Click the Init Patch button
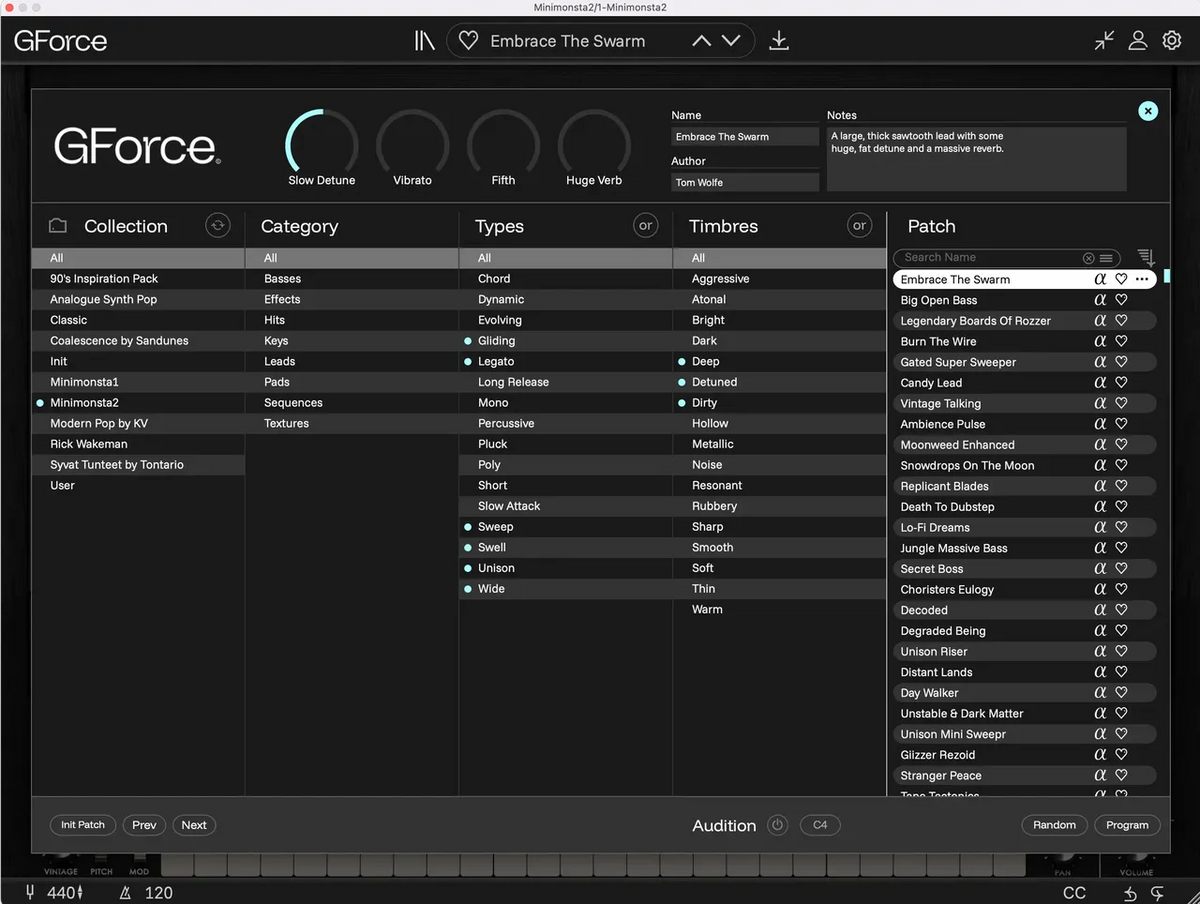 [x=83, y=825]
